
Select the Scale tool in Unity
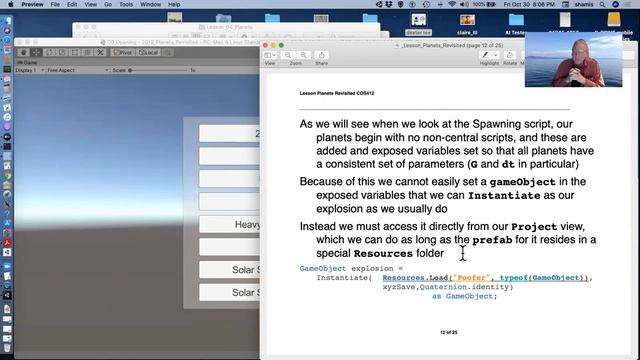point(62,53)
